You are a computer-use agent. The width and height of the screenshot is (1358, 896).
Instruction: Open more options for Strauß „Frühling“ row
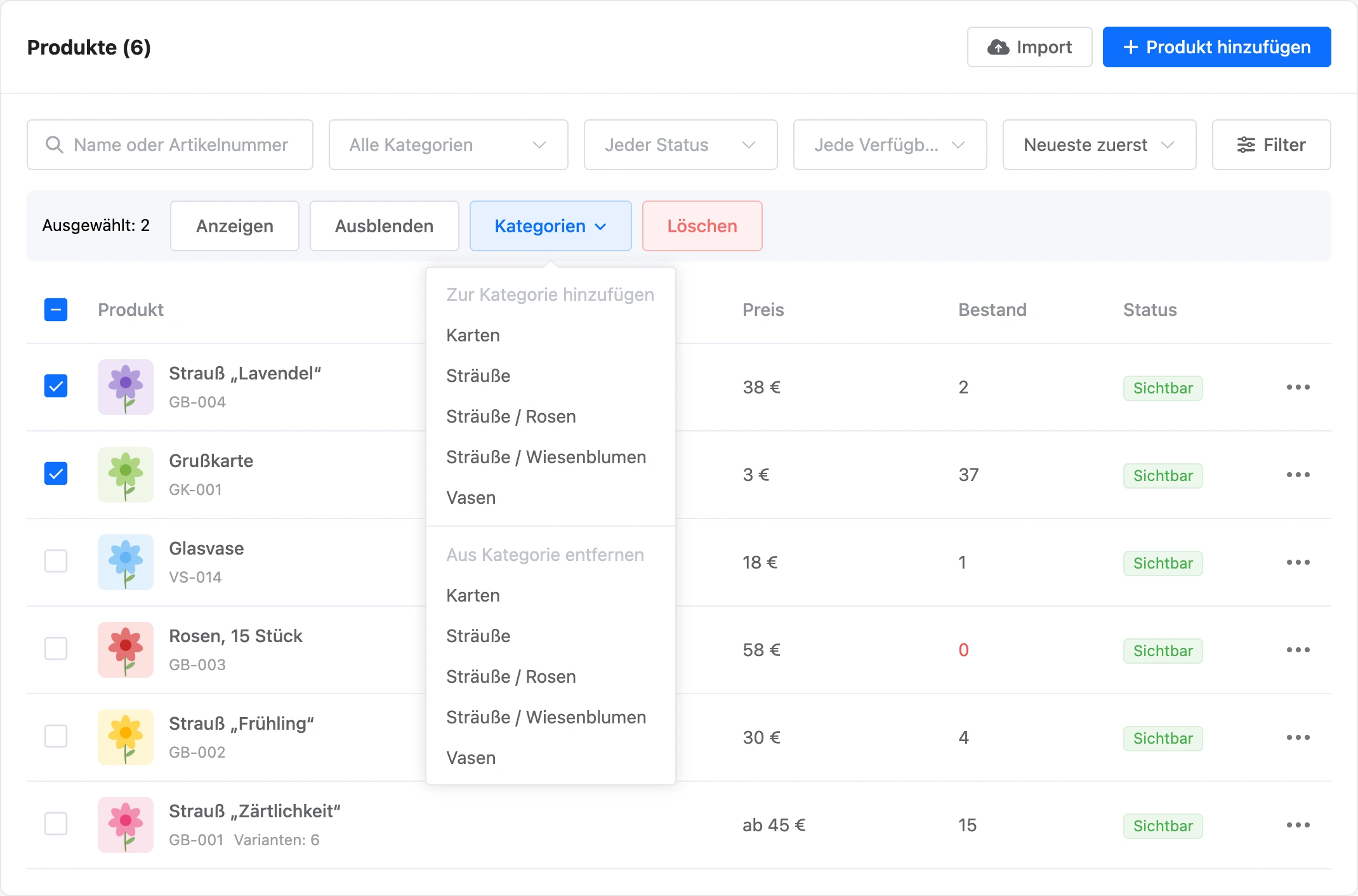pyautogui.click(x=1298, y=737)
